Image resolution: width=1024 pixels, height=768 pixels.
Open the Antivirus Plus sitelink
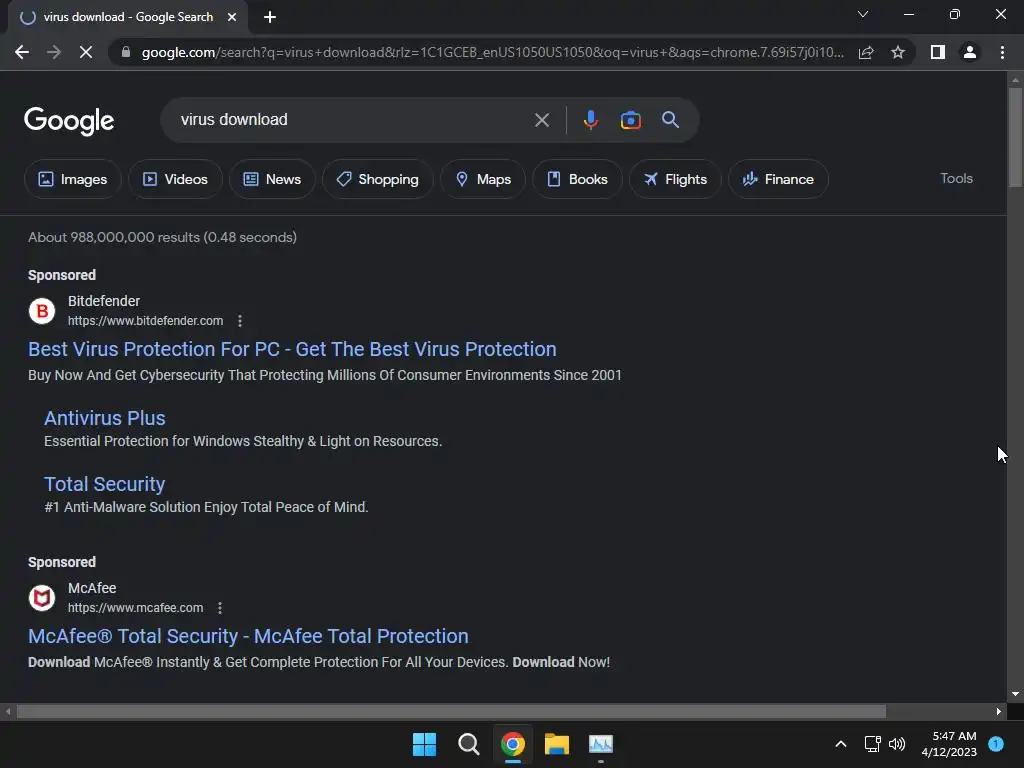click(104, 418)
